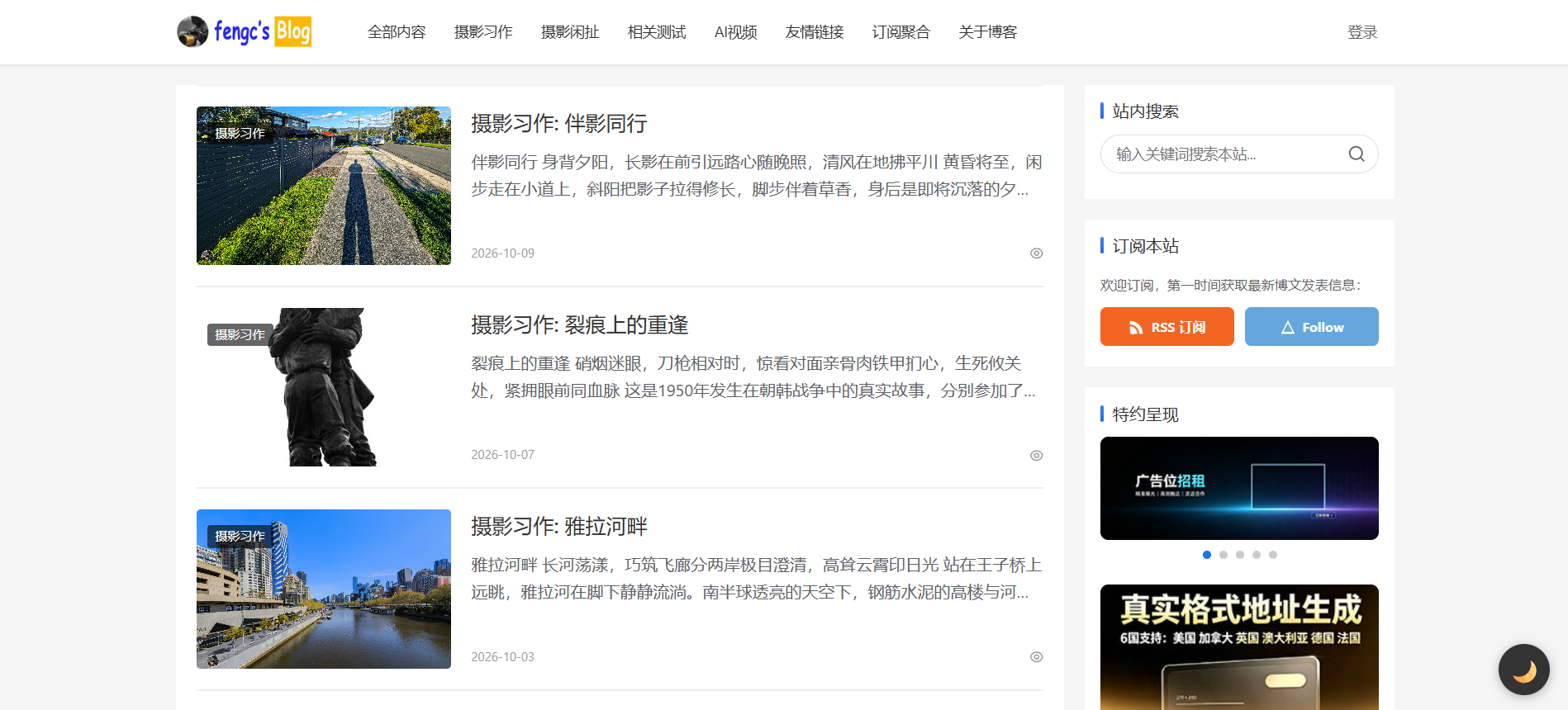Open the 关于博客 page

[x=988, y=32]
